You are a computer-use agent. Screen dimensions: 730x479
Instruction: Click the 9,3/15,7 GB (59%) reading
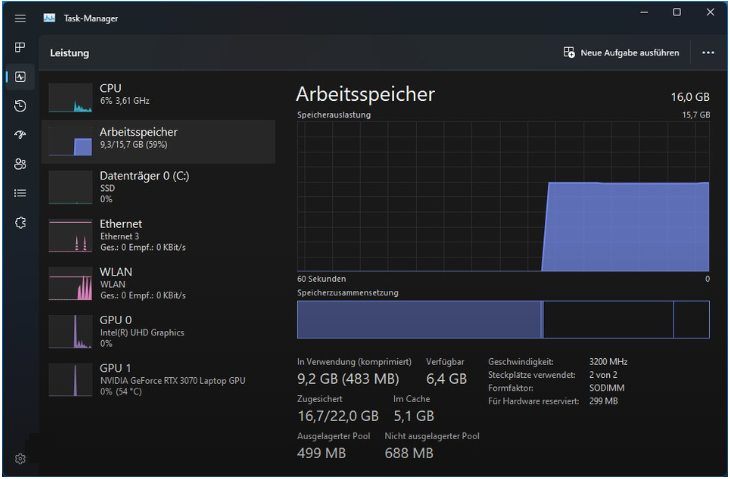click(133, 145)
